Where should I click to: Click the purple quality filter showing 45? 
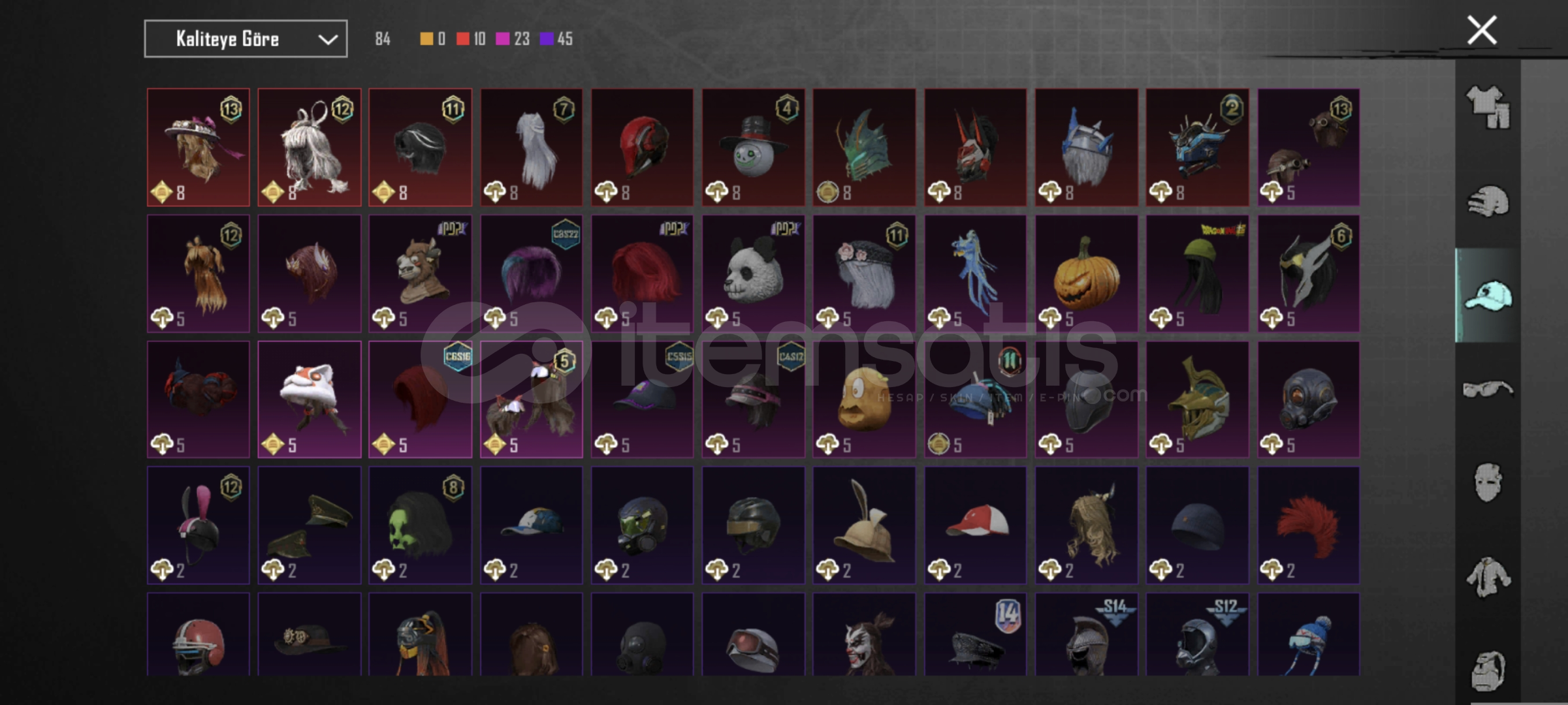pyautogui.click(x=556, y=39)
